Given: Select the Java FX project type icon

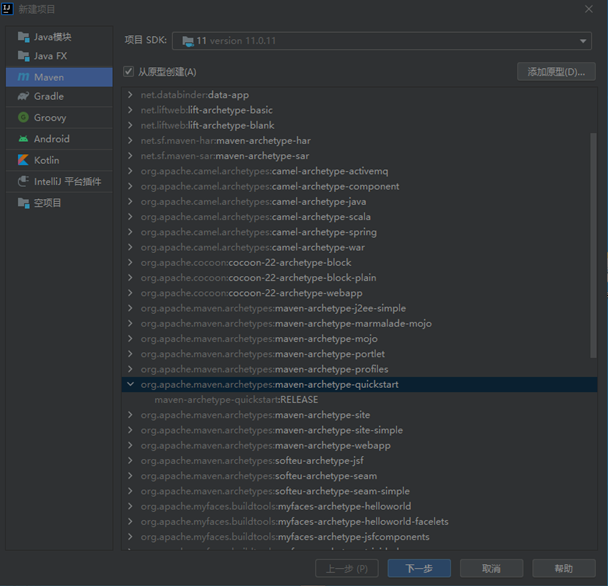Looking at the screenshot, I should point(23,56).
